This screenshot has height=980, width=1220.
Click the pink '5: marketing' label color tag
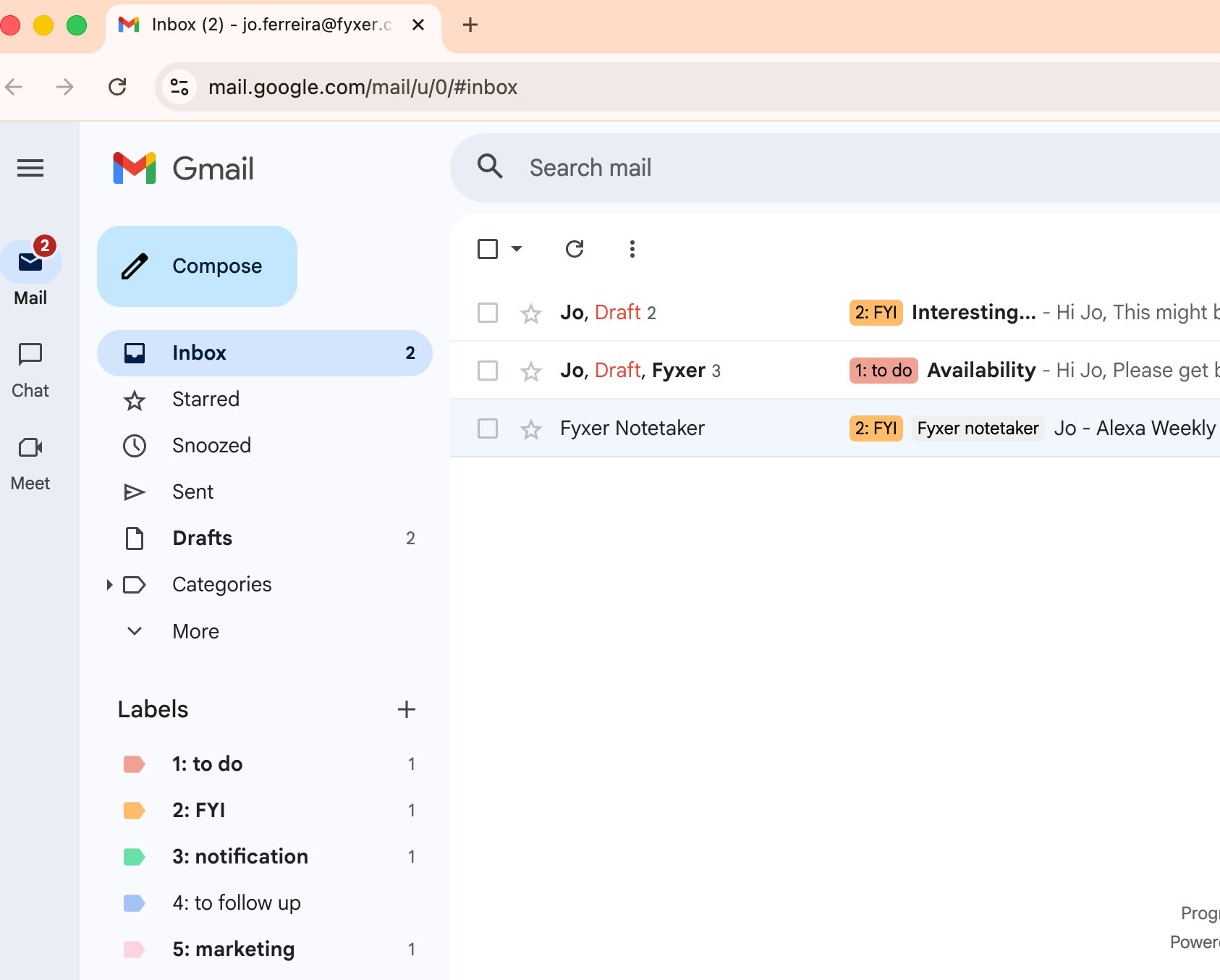coord(135,950)
